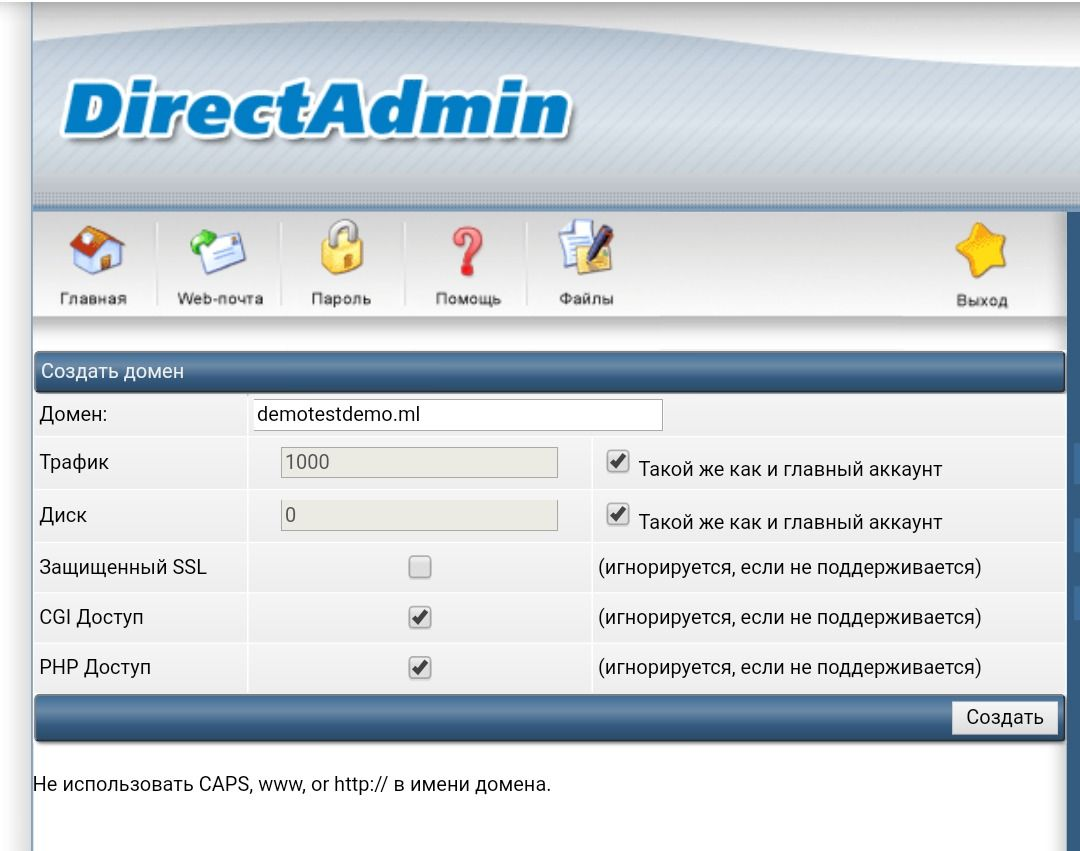Enable the Защищенный SSL checkbox
This screenshot has width=1080, height=851.
[420, 567]
